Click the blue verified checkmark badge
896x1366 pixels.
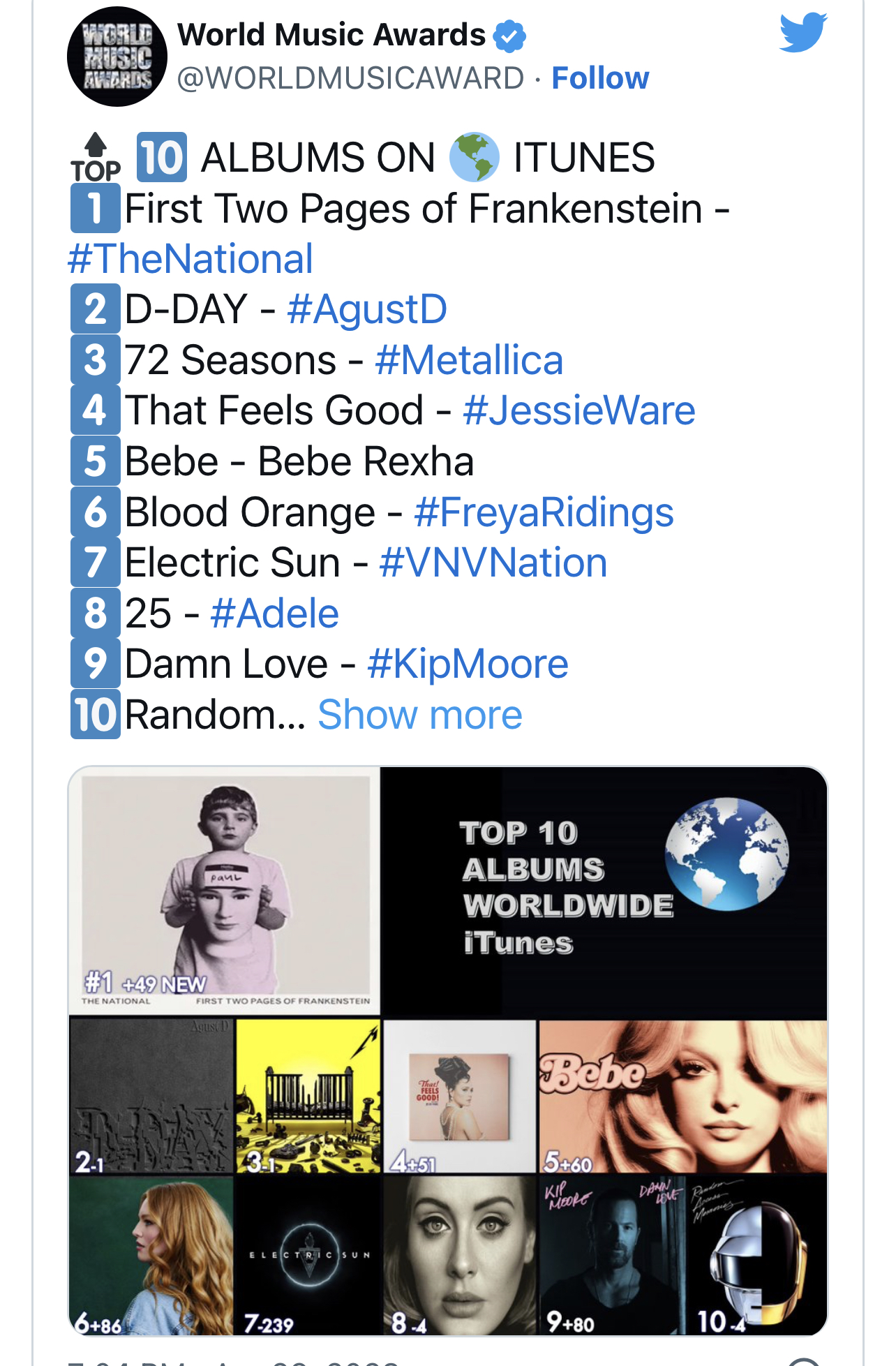point(510,36)
